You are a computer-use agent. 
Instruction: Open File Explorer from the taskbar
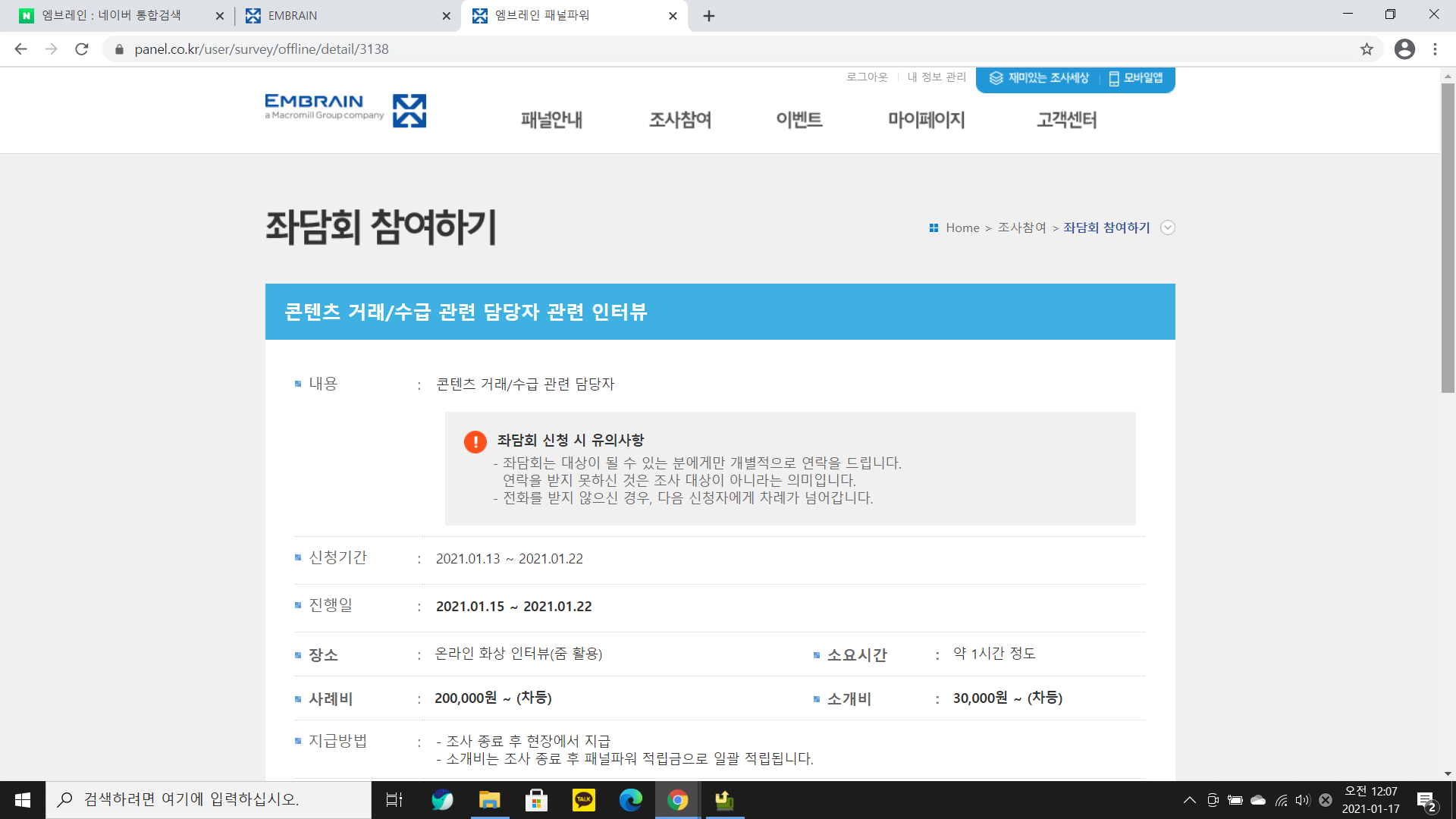pyautogui.click(x=489, y=800)
